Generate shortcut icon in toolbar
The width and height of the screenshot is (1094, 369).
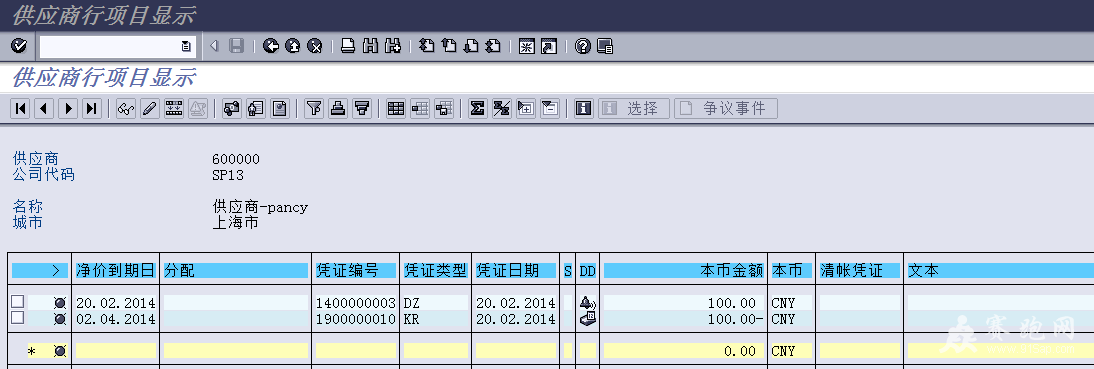[x=549, y=46]
